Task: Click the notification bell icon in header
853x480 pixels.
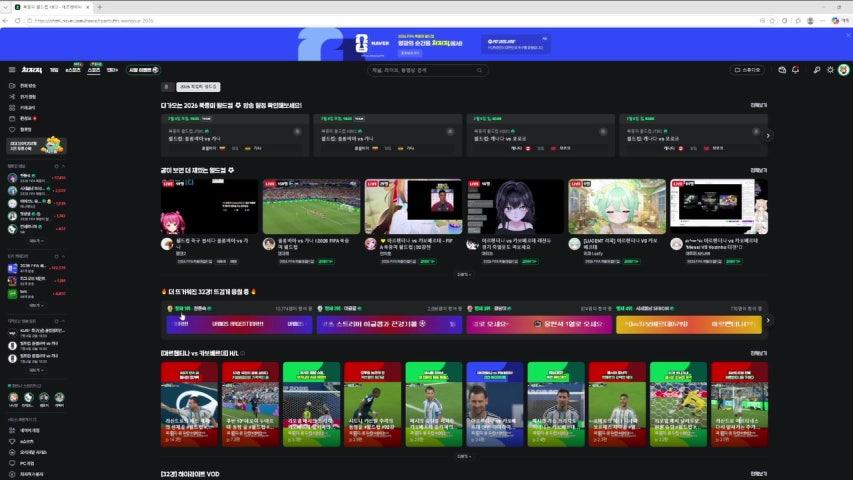Action: click(795, 70)
